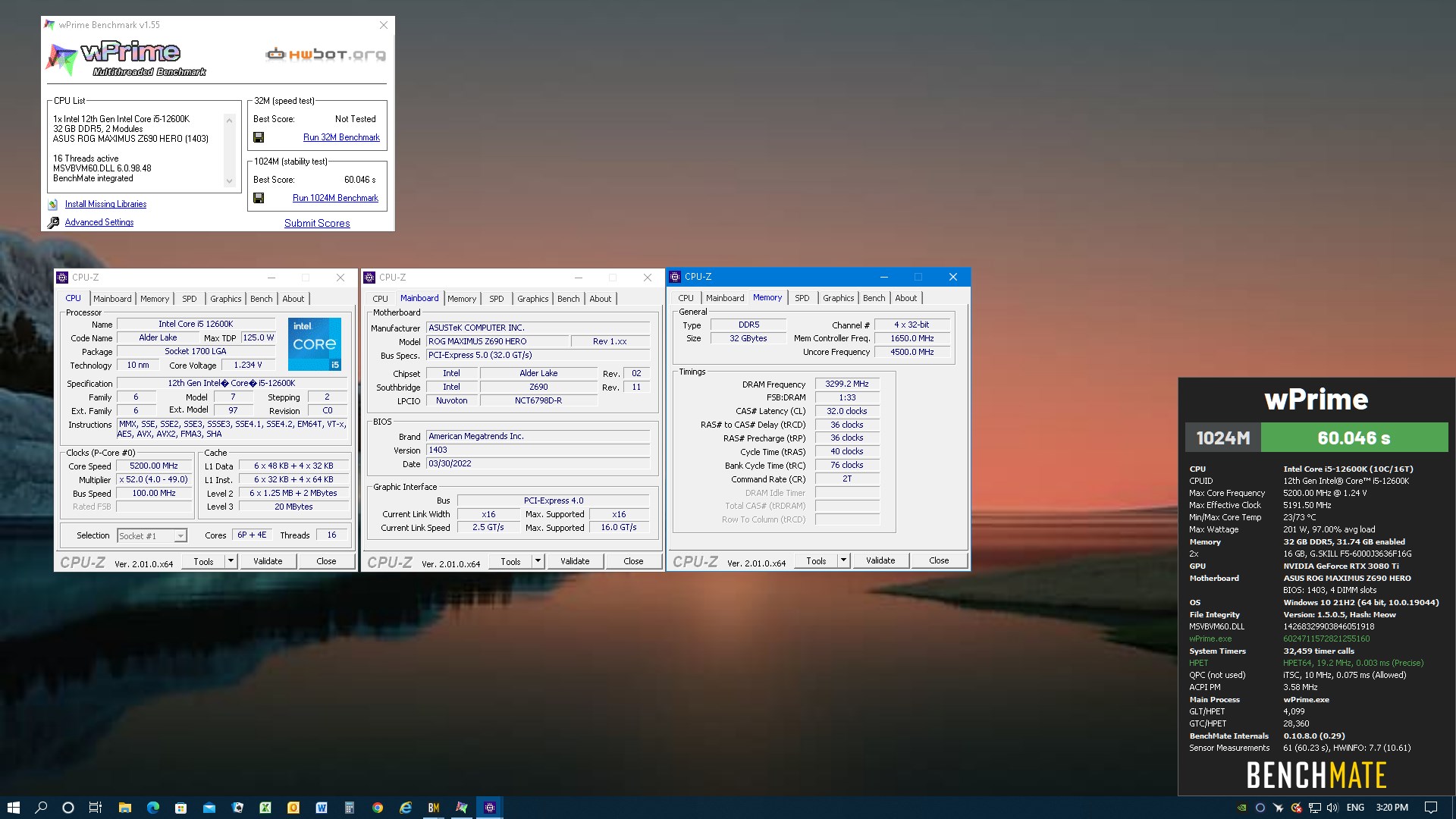
Task: Click ENG language indicator
Action: tap(1355, 808)
